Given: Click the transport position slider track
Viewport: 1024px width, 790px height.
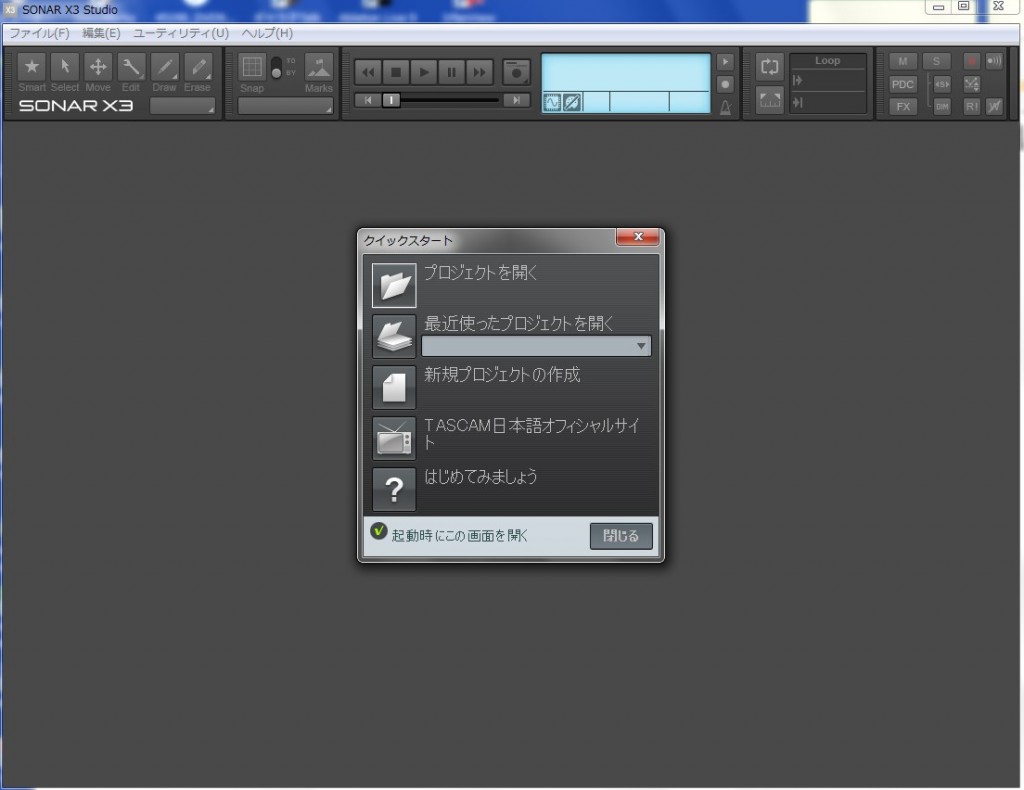Looking at the screenshot, I should click(441, 100).
